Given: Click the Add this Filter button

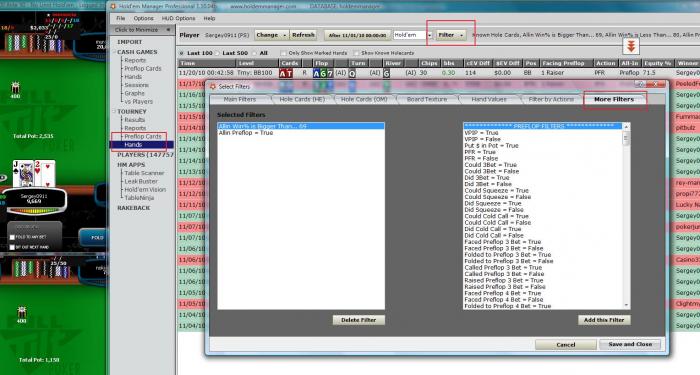Looking at the screenshot, I should [604, 320].
